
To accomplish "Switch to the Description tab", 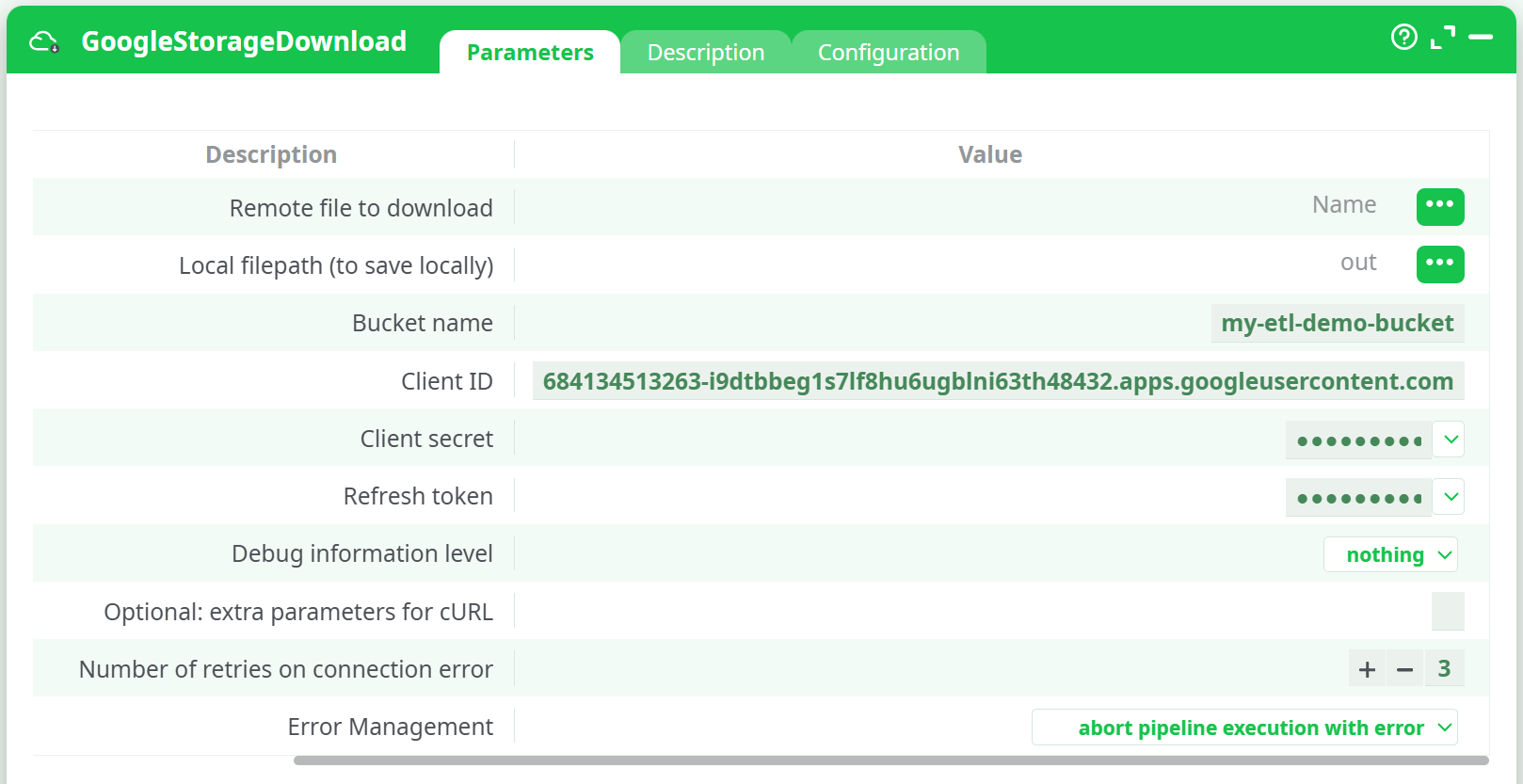I will pos(705,53).
